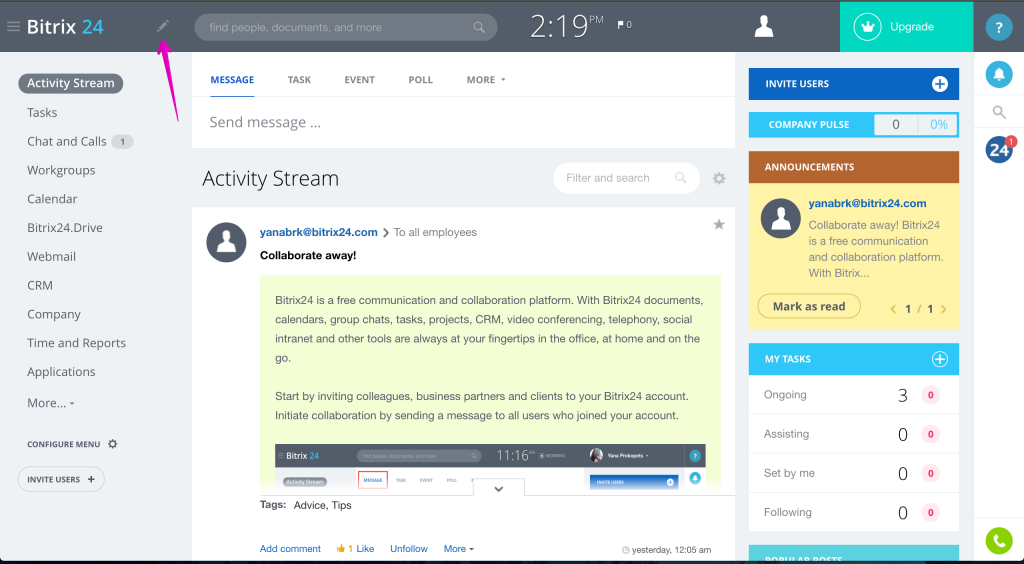Open notifications bell icon

[x=999, y=74]
